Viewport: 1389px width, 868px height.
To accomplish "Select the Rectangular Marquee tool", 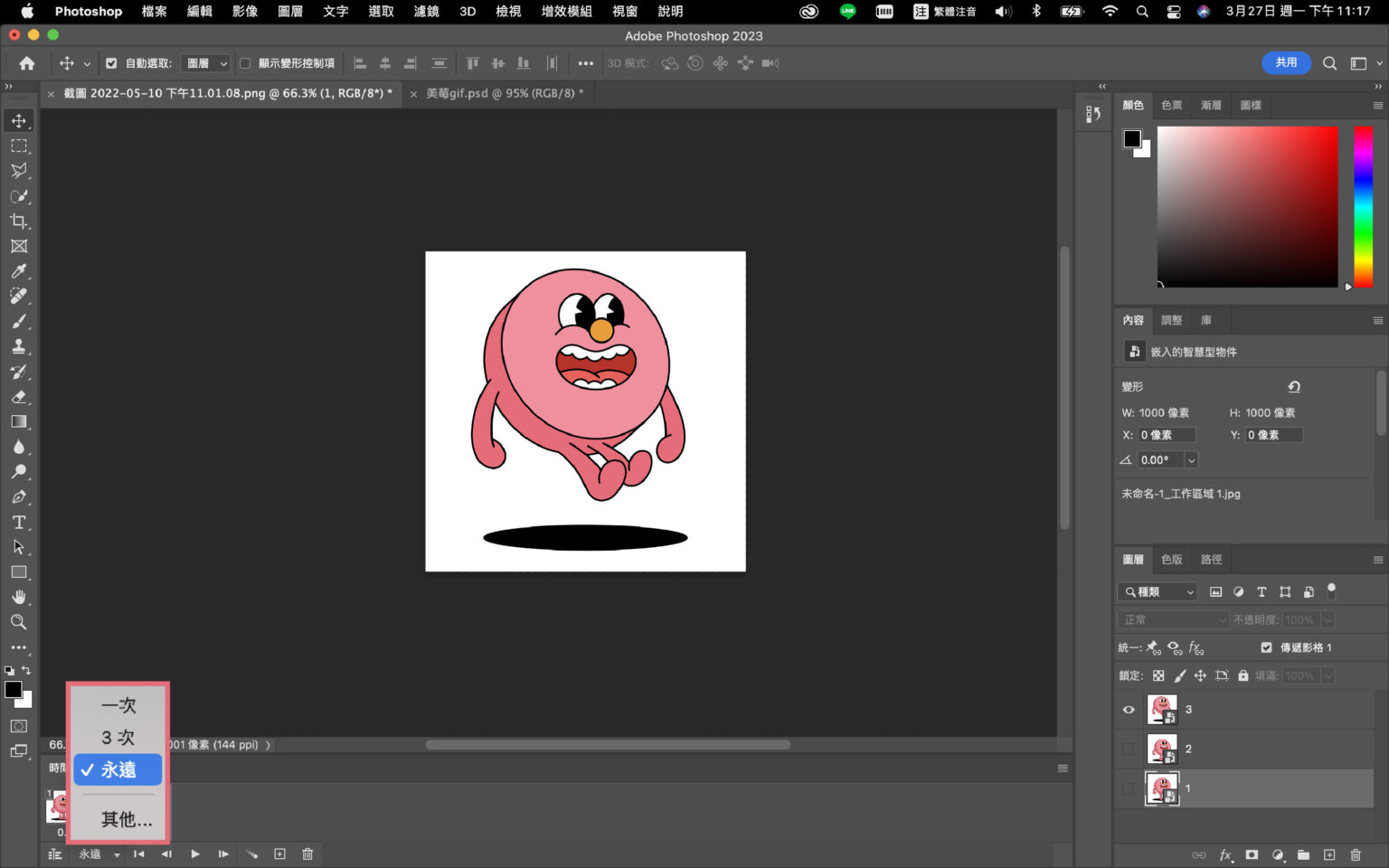I will [x=19, y=146].
